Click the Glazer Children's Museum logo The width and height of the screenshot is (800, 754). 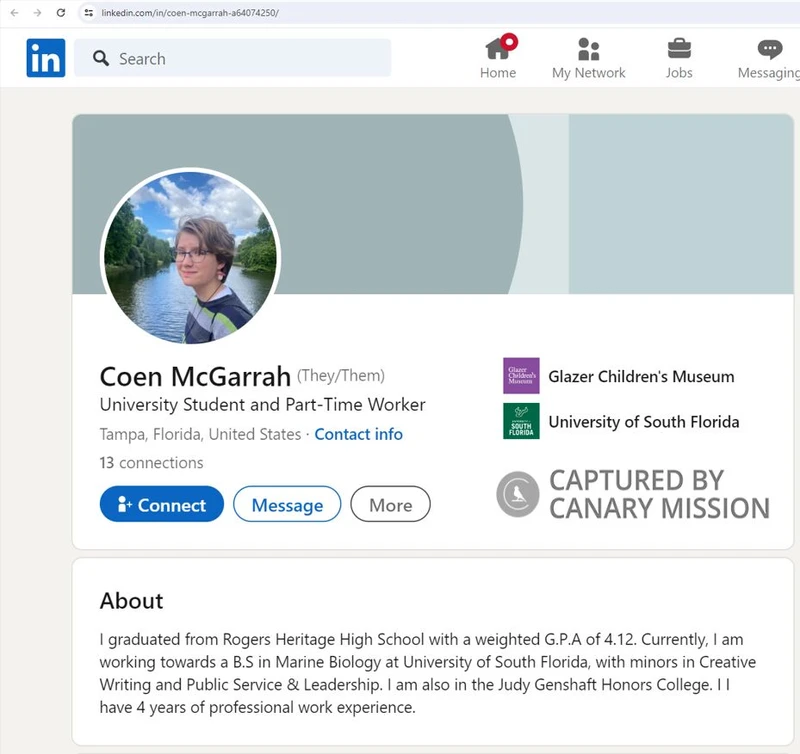(521, 375)
